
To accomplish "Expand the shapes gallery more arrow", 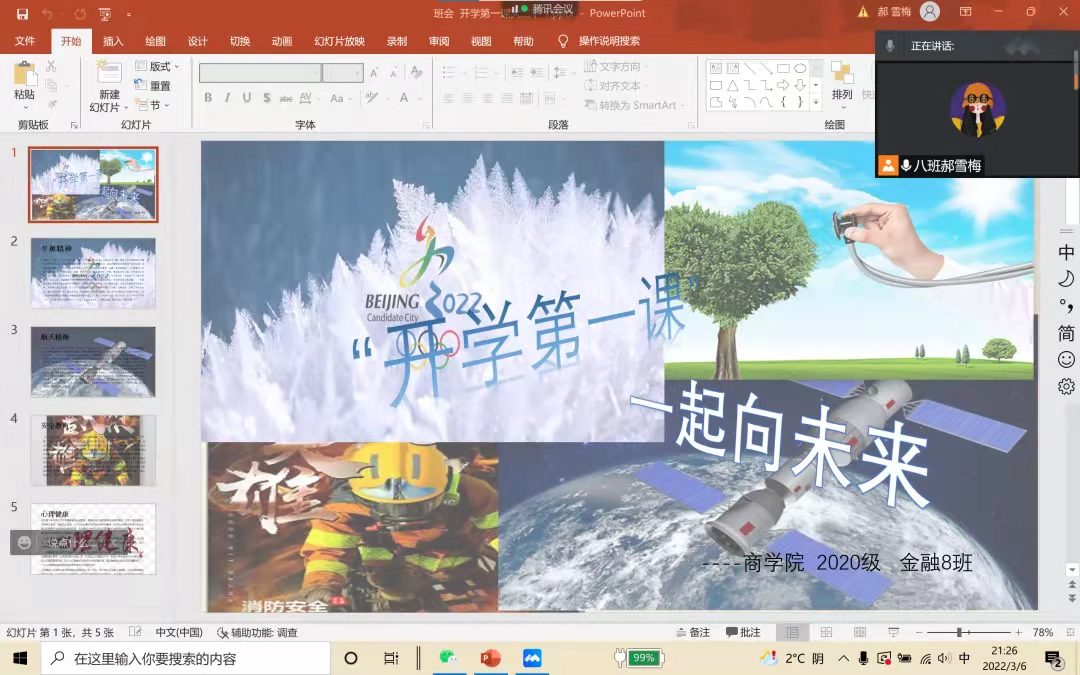I will coord(816,102).
